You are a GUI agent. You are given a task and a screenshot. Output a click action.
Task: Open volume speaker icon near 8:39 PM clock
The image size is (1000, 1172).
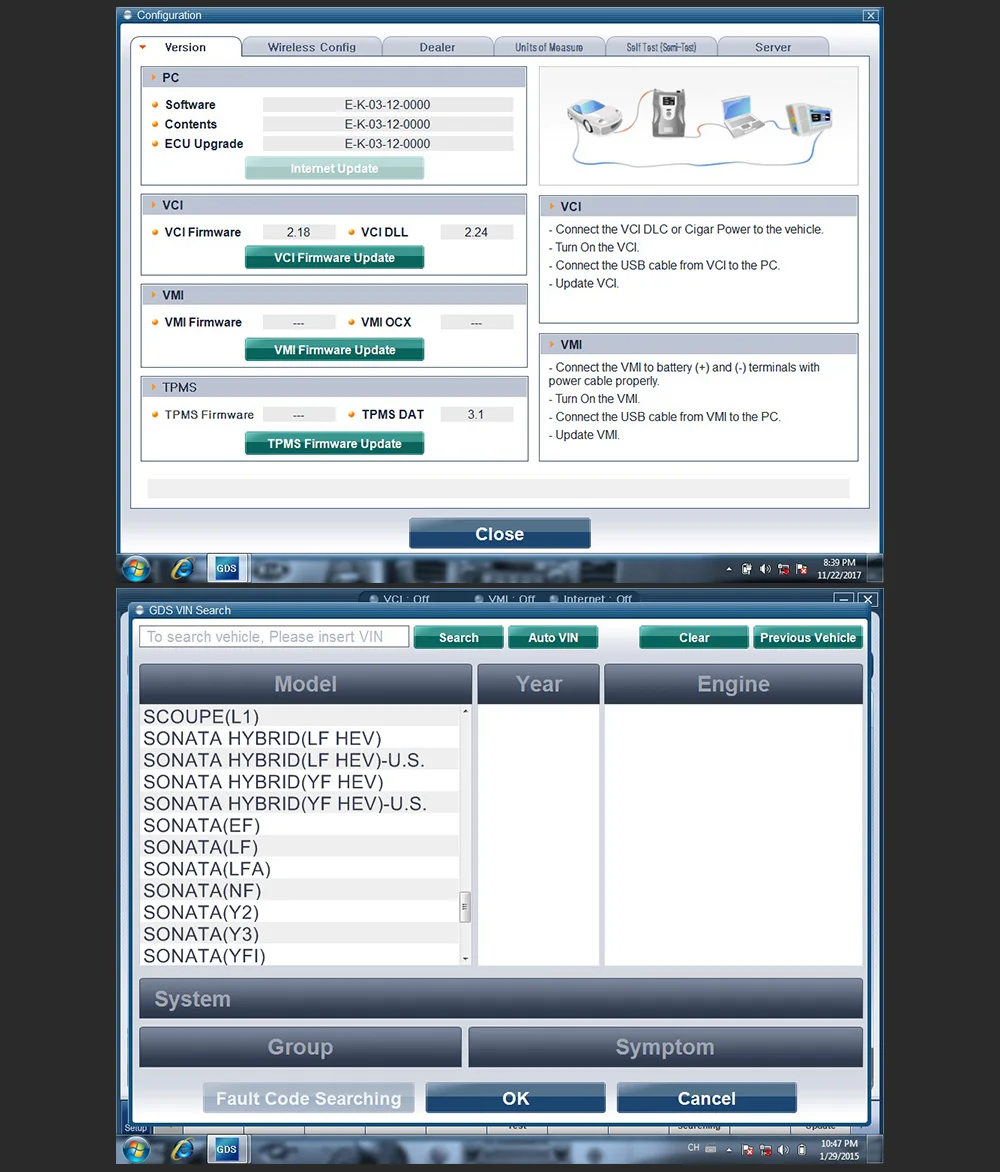pyautogui.click(x=765, y=569)
